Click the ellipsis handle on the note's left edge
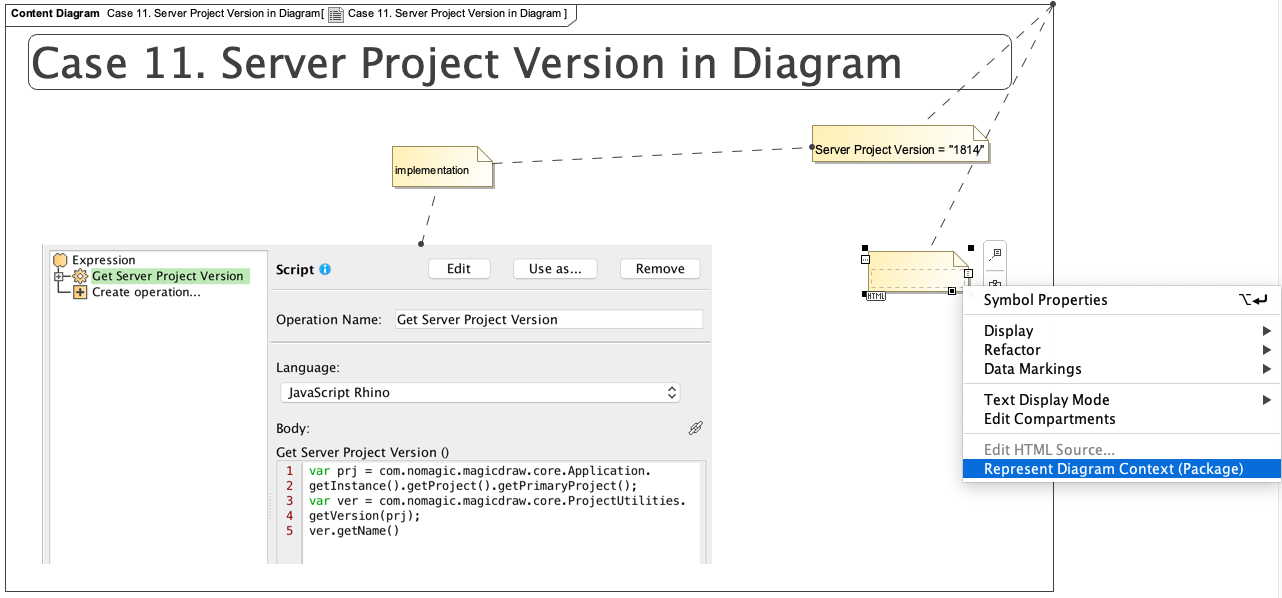 (866, 259)
